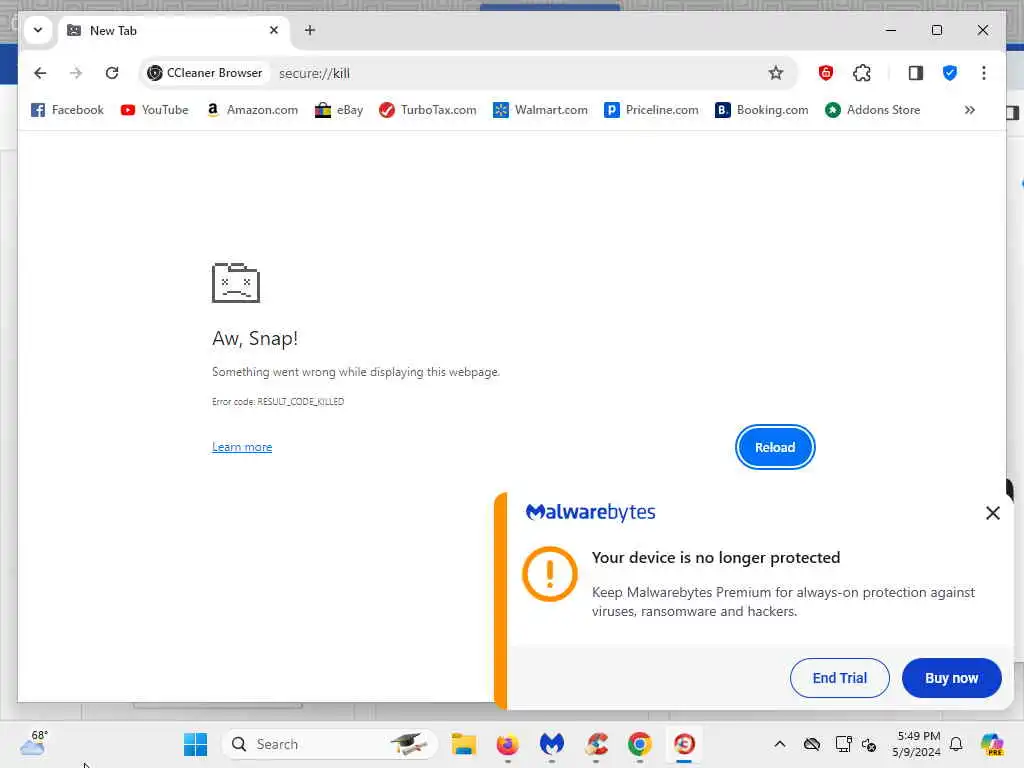This screenshot has height=768, width=1024.
Task: Click the CCleaner Browser site info chip
Action: pos(206,73)
